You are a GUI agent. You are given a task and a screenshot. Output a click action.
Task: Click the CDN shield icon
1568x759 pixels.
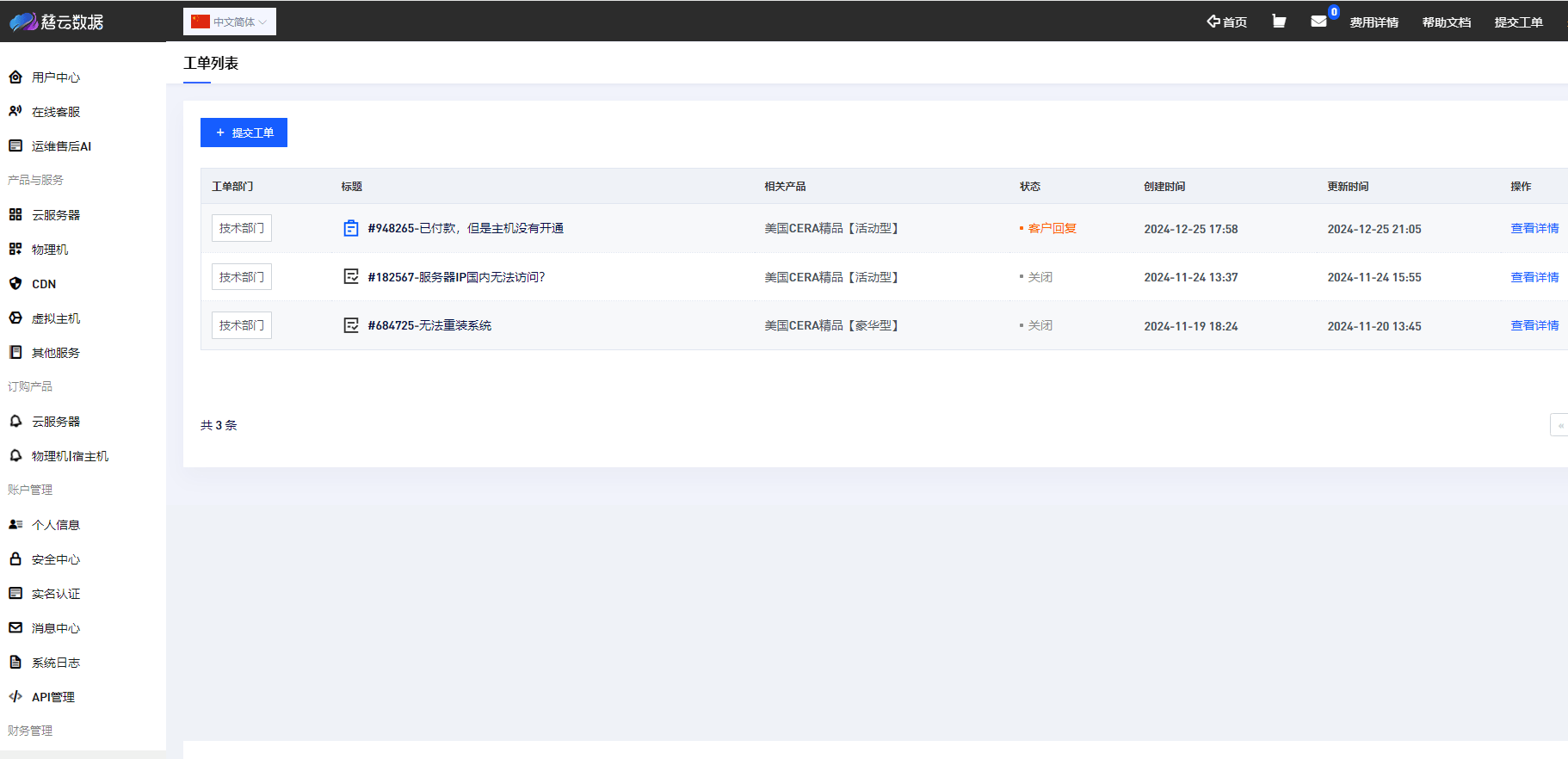coord(15,283)
